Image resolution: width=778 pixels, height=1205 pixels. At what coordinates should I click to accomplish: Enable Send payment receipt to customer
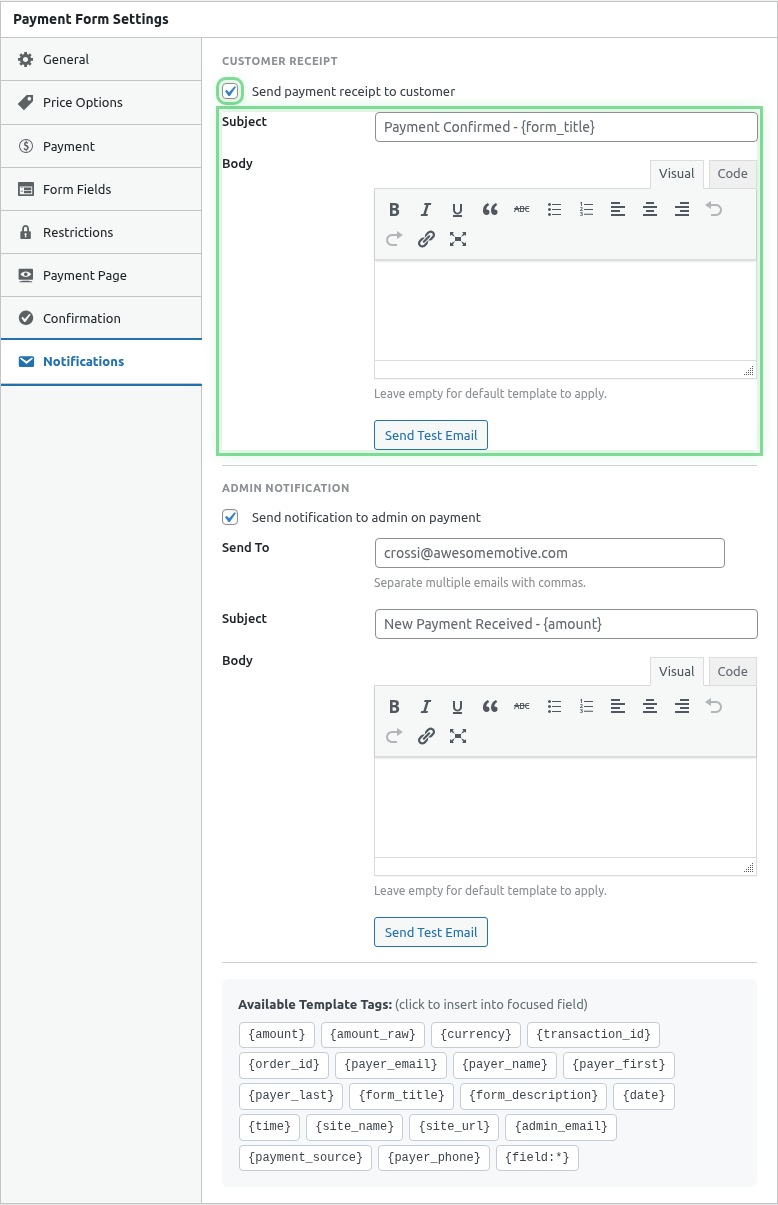coord(230,90)
